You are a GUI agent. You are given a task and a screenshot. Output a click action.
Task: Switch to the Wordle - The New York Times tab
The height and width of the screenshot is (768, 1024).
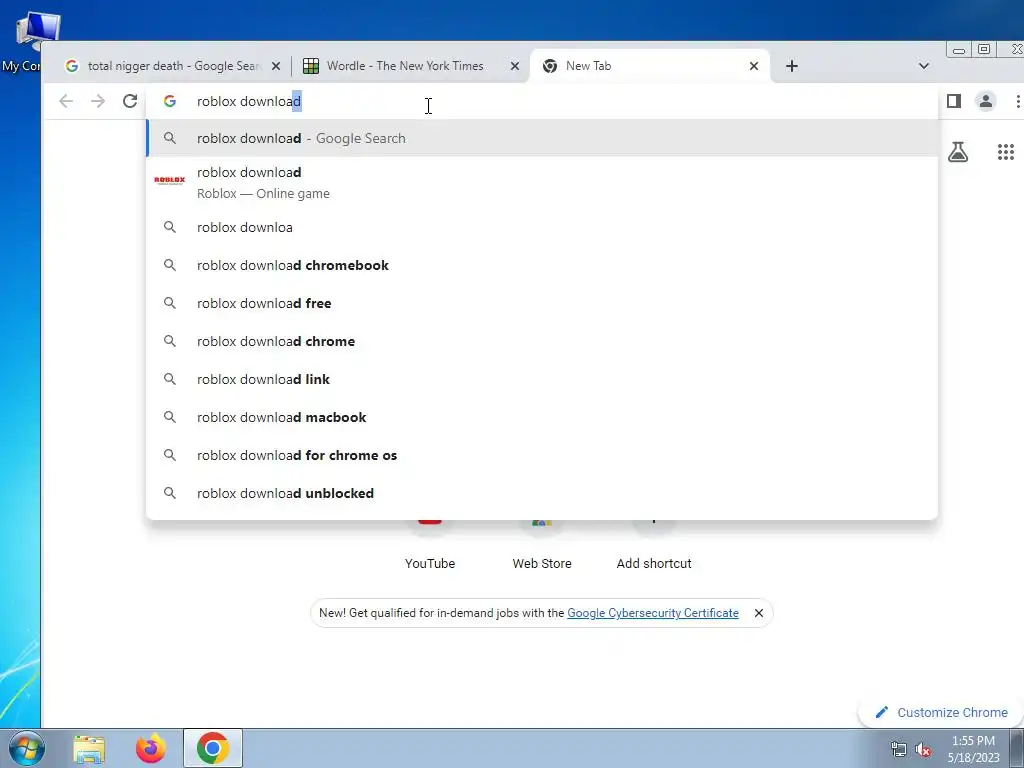pos(411,66)
